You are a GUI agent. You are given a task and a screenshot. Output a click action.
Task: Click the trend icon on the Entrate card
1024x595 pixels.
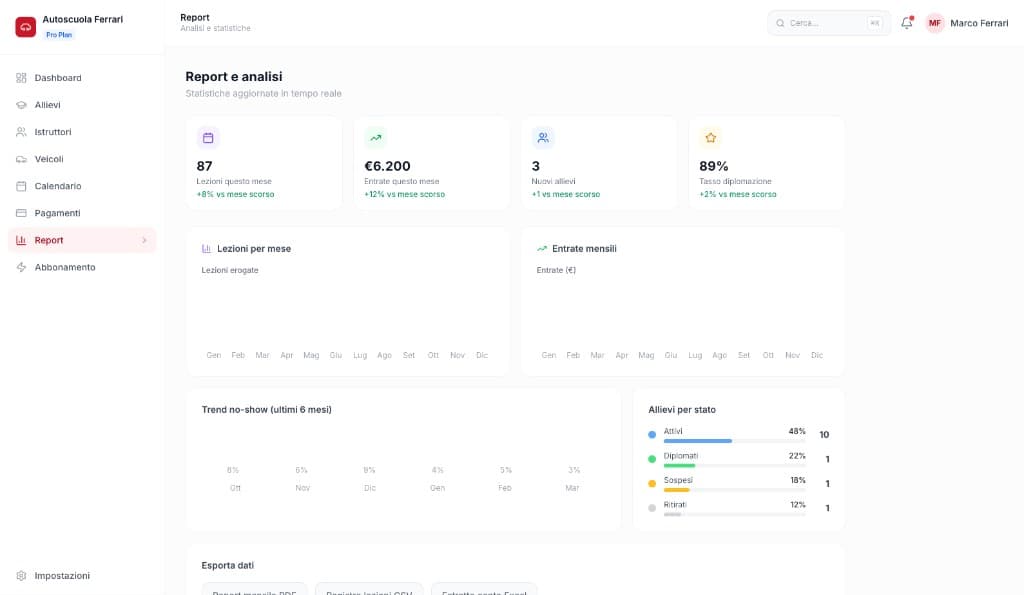(376, 138)
